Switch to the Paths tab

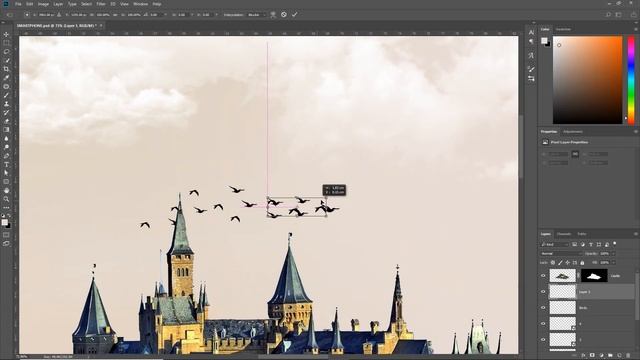coord(582,234)
